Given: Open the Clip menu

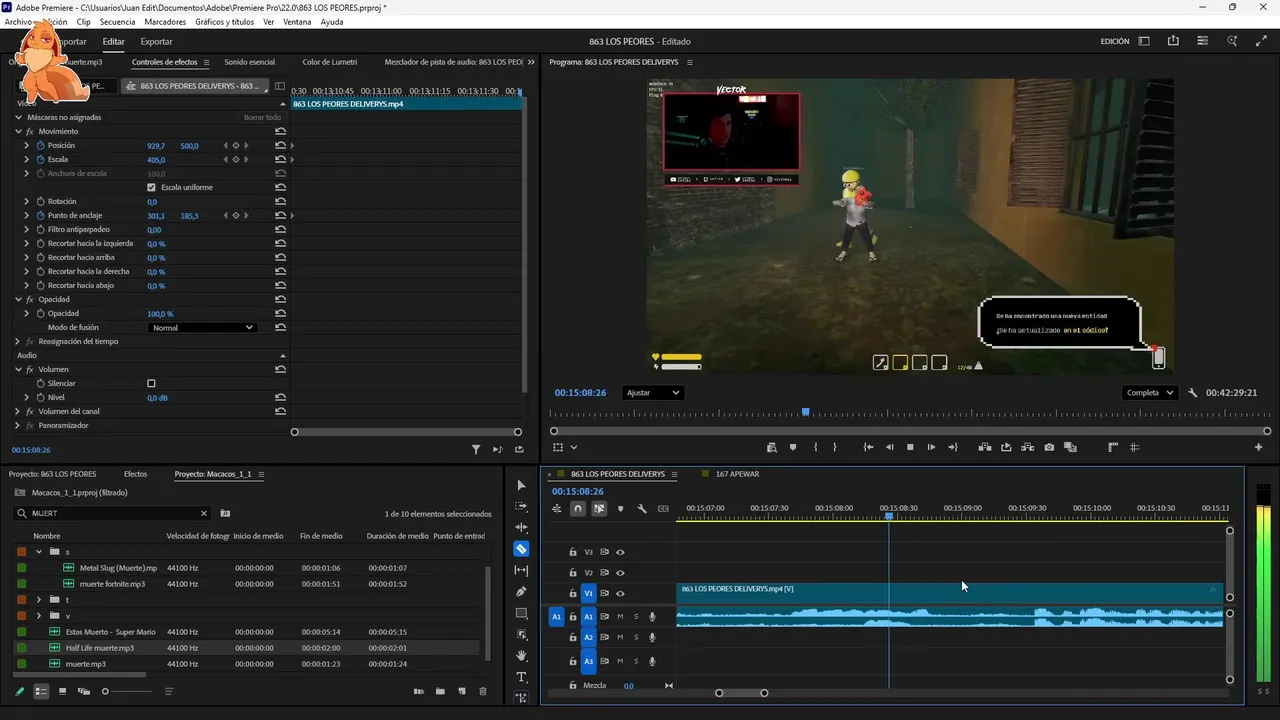Looking at the screenshot, I should click(83, 21).
